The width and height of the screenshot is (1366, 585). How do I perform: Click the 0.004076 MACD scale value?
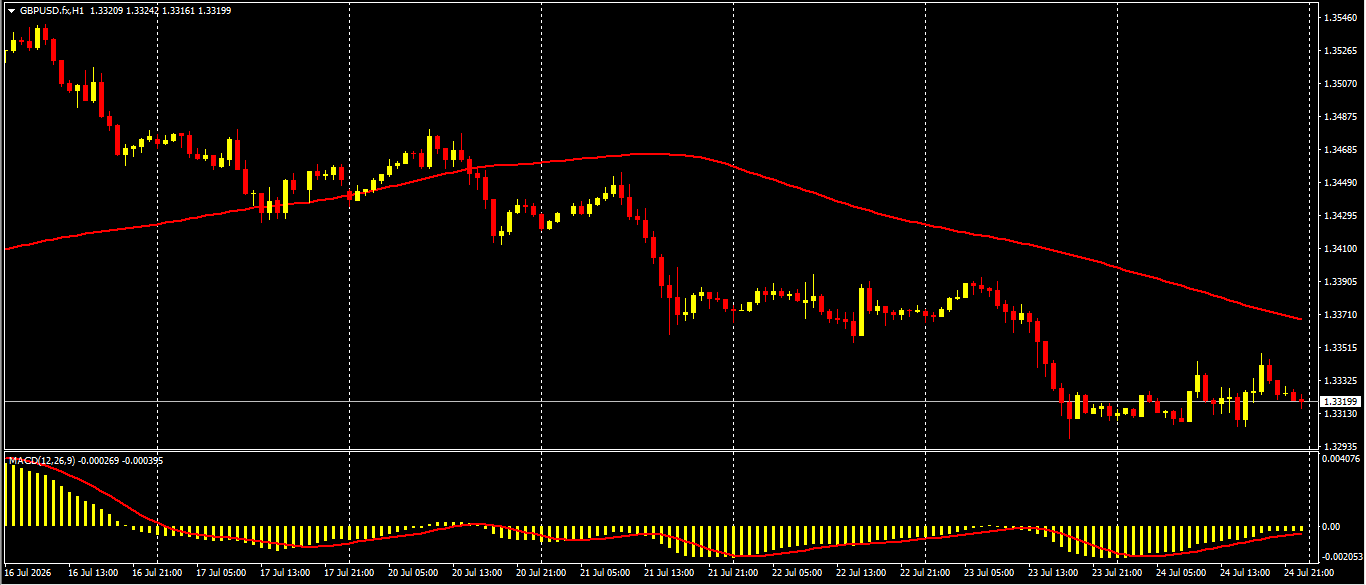tap(1342, 459)
